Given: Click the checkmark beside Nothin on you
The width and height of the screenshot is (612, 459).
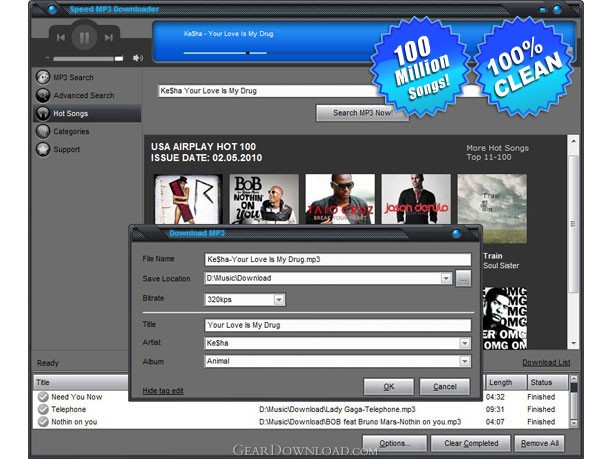Looking at the screenshot, I should coord(43,422).
